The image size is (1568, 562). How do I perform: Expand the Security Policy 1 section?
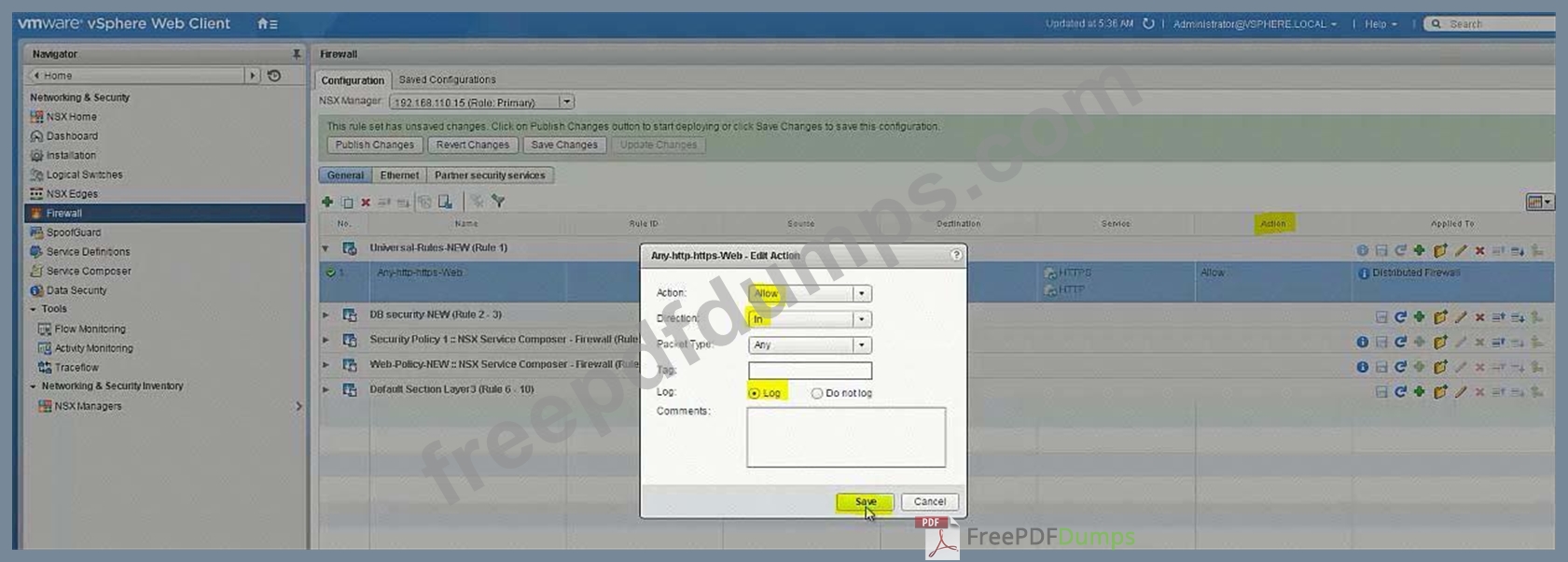(x=326, y=340)
